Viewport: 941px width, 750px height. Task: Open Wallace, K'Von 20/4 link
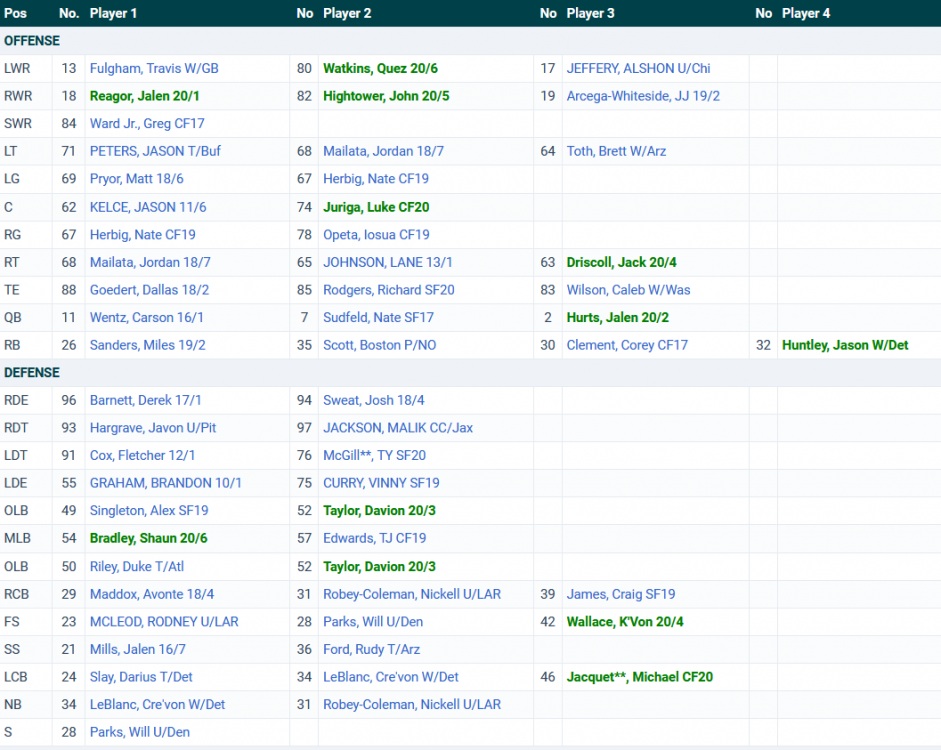(x=625, y=622)
